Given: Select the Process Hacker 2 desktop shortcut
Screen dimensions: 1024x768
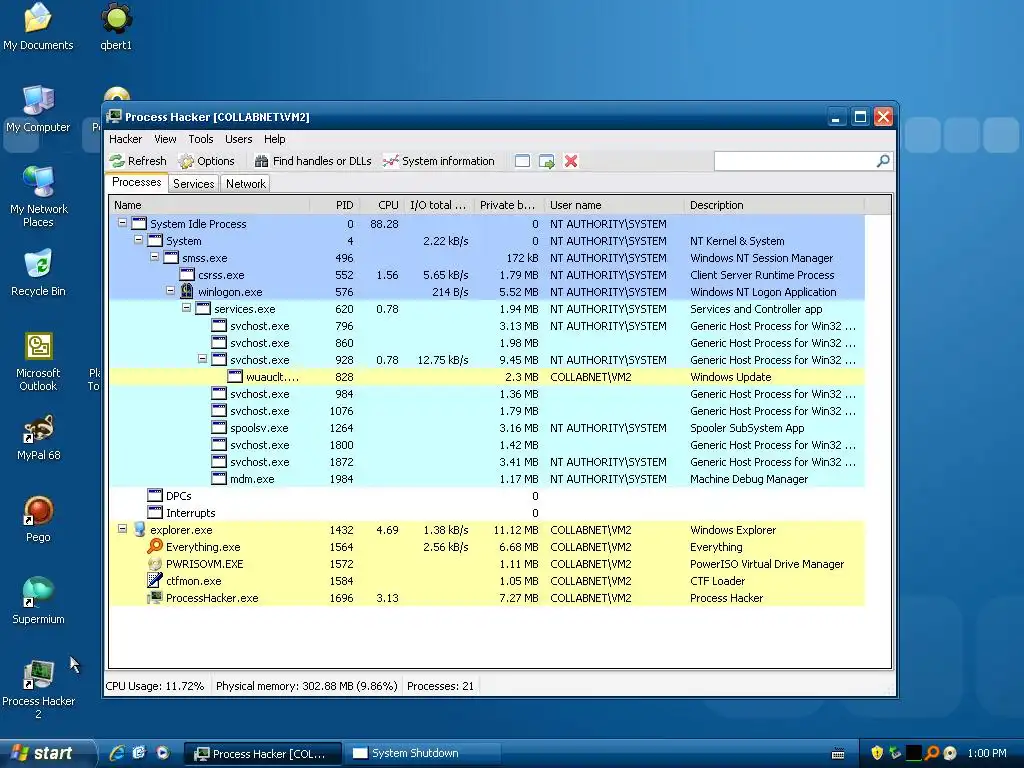Looking at the screenshot, I should pyautogui.click(x=38, y=689).
